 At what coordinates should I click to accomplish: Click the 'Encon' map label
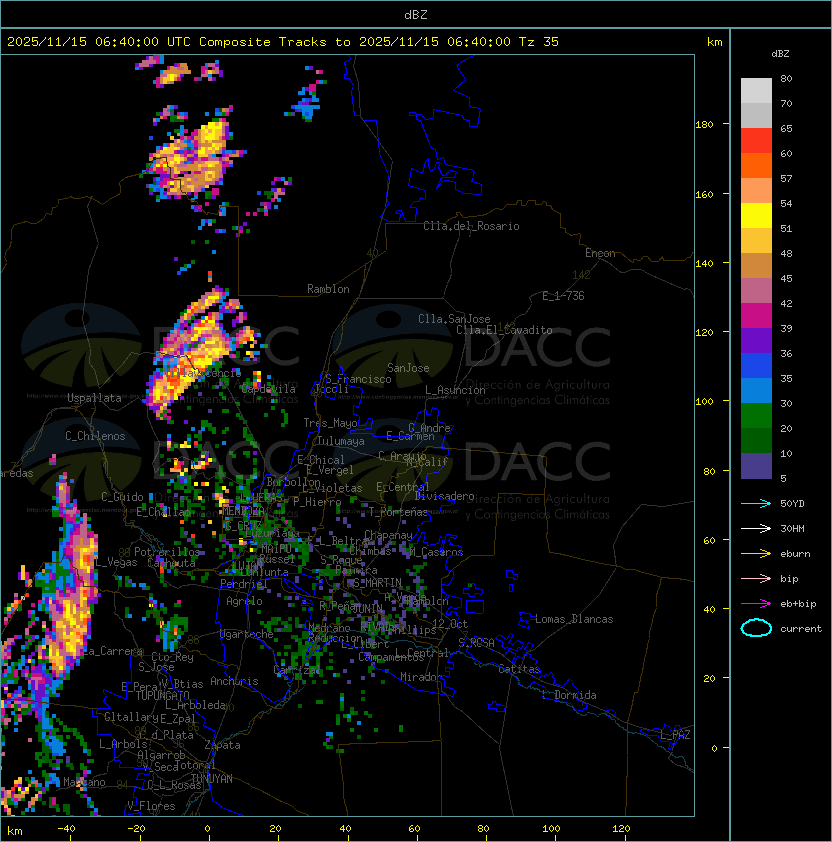(600, 253)
